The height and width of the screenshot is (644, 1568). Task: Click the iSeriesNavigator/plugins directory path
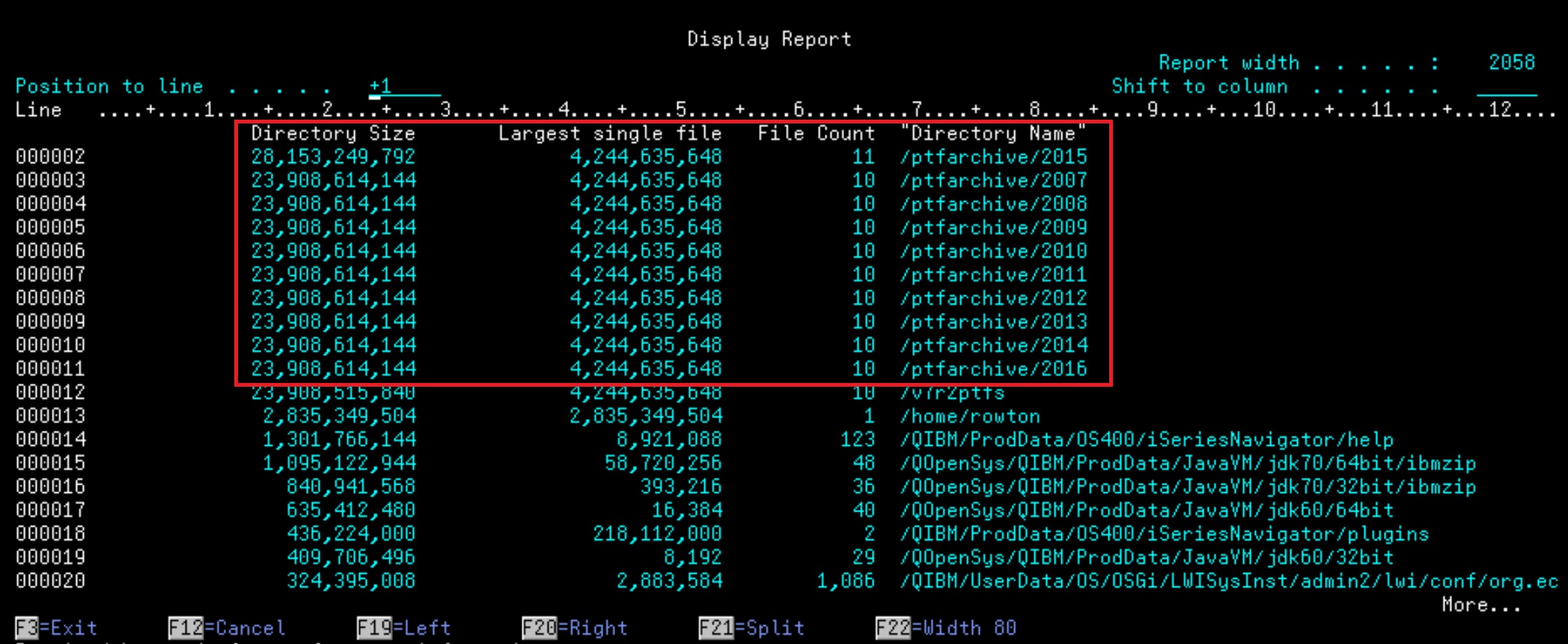point(1164,534)
